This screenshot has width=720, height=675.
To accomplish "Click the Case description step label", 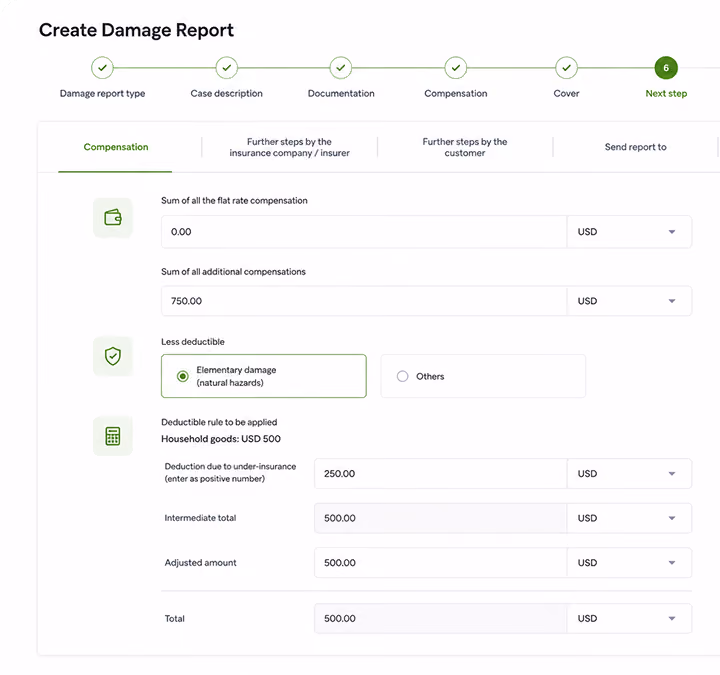I will (227, 94).
